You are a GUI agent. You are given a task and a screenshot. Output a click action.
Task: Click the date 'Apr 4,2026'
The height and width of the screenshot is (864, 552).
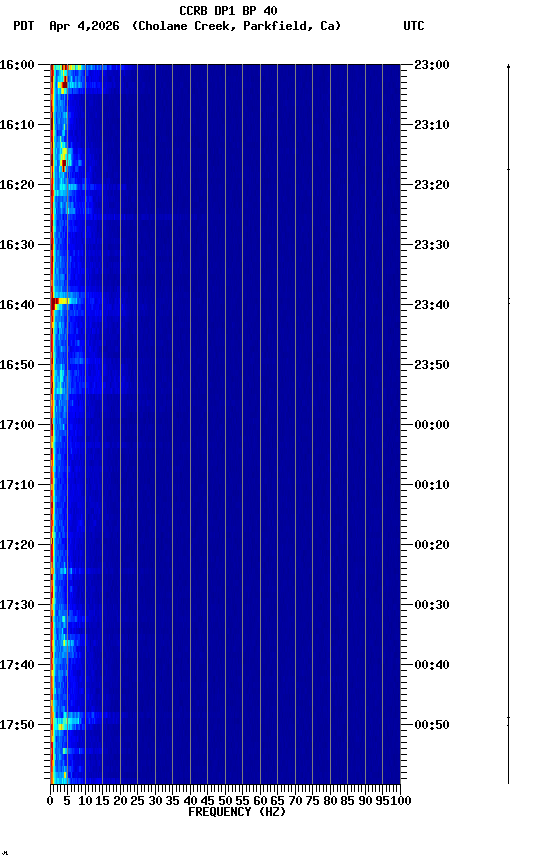pyautogui.click(x=84, y=26)
